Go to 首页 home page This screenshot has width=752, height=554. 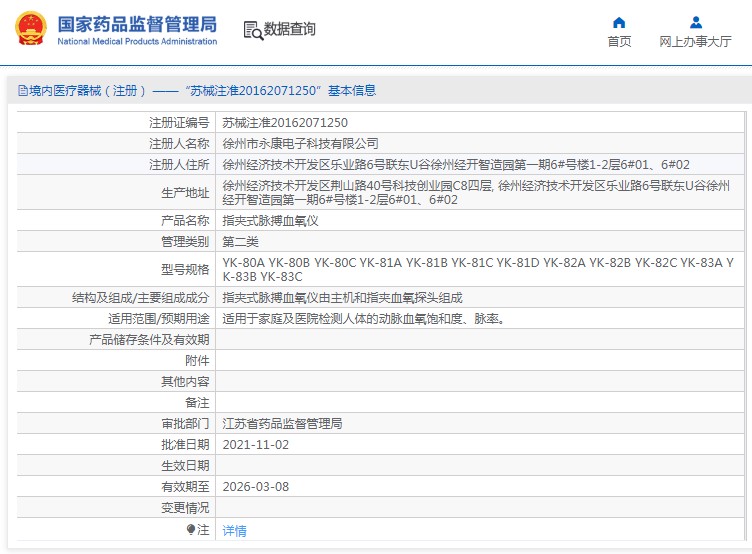click(619, 42)
